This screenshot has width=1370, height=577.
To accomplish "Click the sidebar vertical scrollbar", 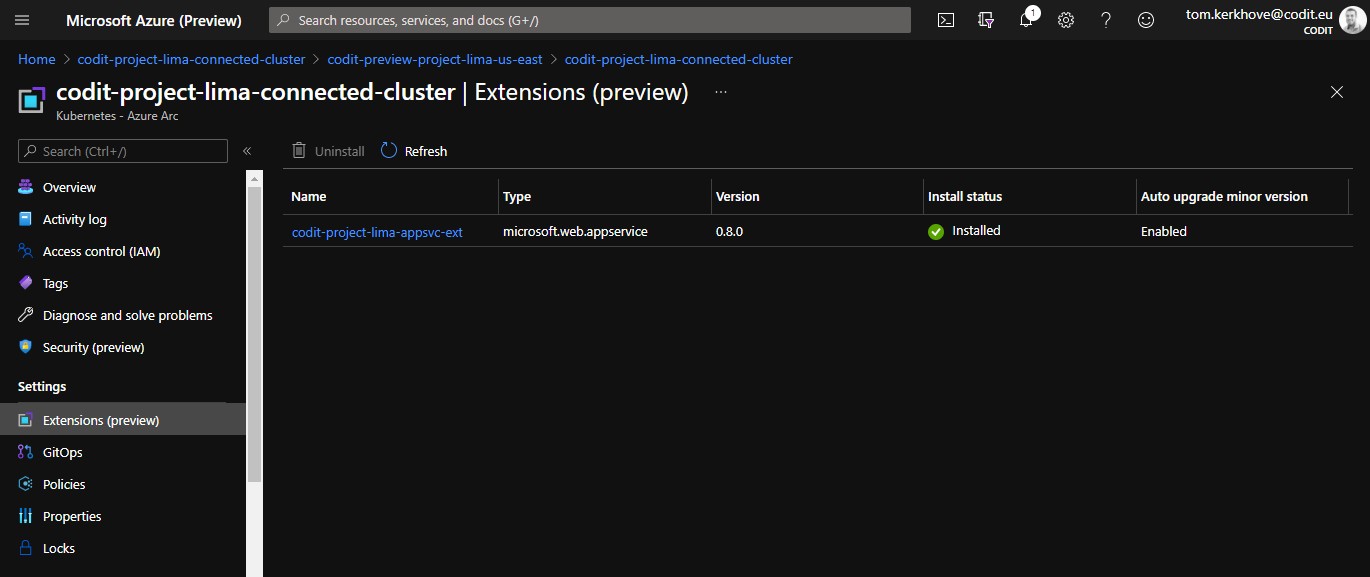I will point(254,330).
